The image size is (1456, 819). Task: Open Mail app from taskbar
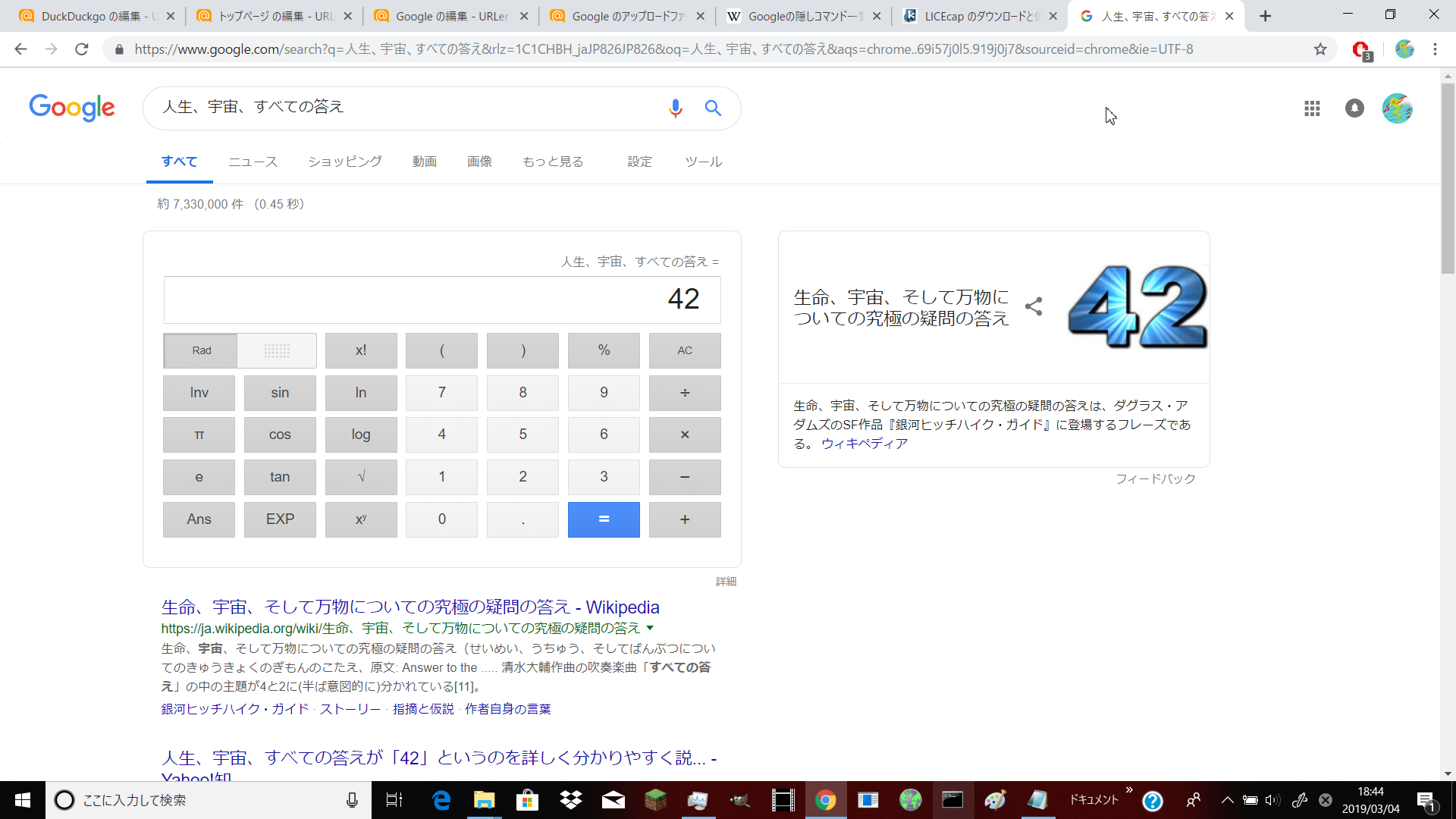(x=613, y=800)
